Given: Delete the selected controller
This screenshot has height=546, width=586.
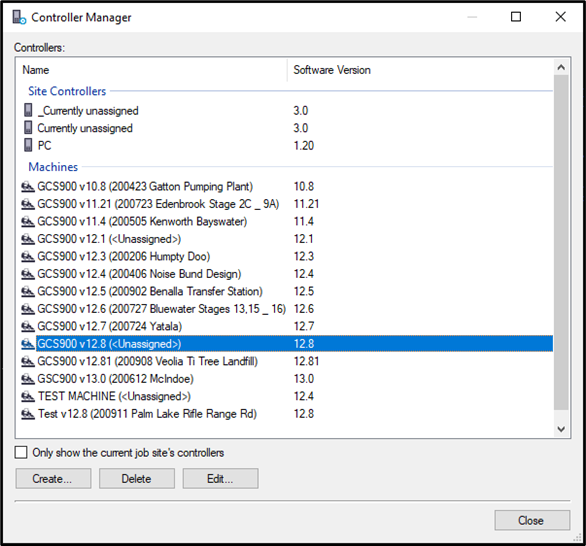Looking at the screenshot, I should [x=137, y=478].
